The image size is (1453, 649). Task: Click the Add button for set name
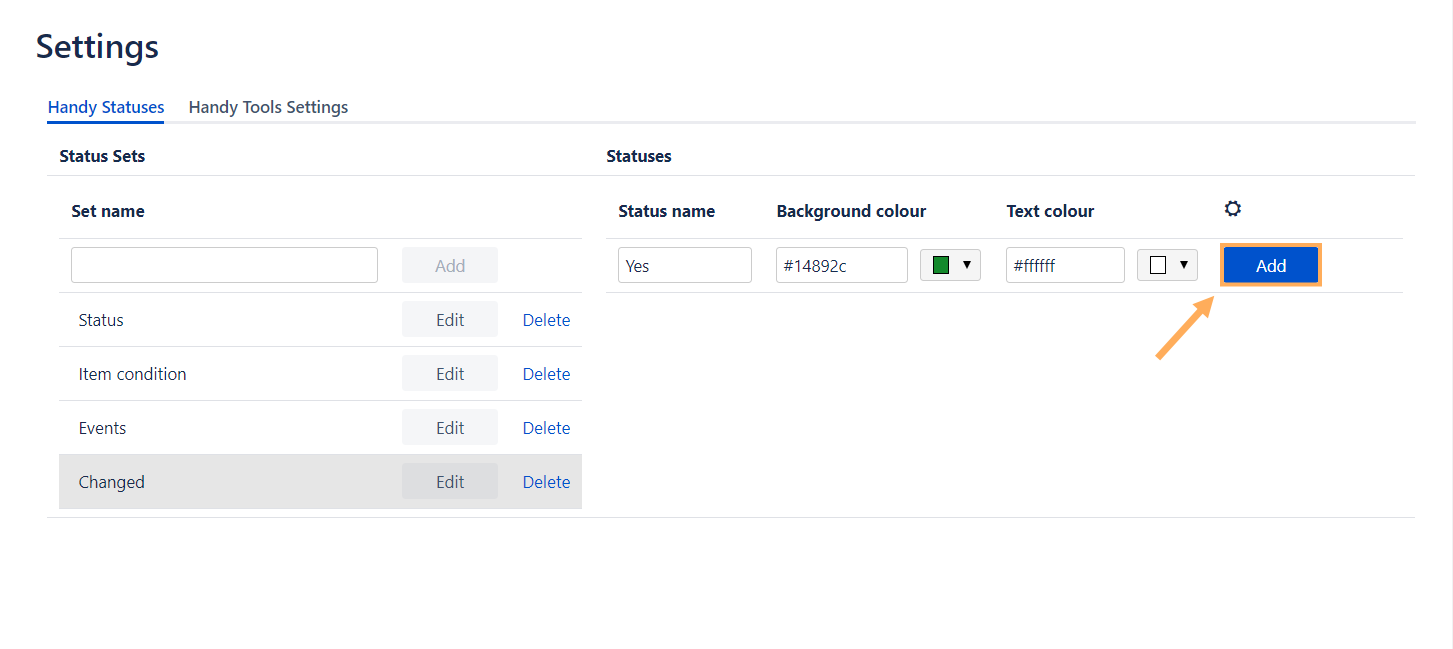click(x=450, y=265)
